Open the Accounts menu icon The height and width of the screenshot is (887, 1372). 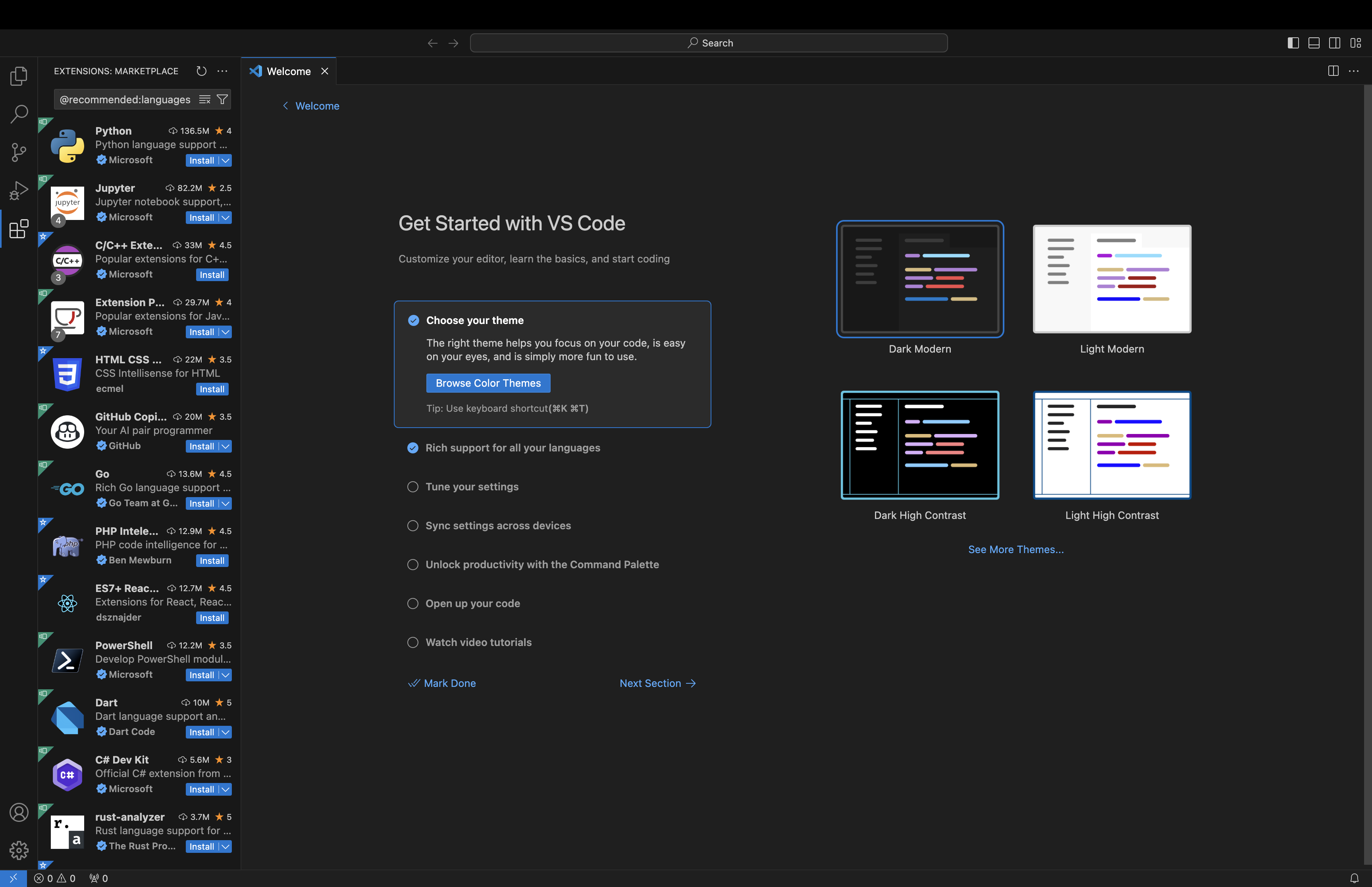[18, 812]
